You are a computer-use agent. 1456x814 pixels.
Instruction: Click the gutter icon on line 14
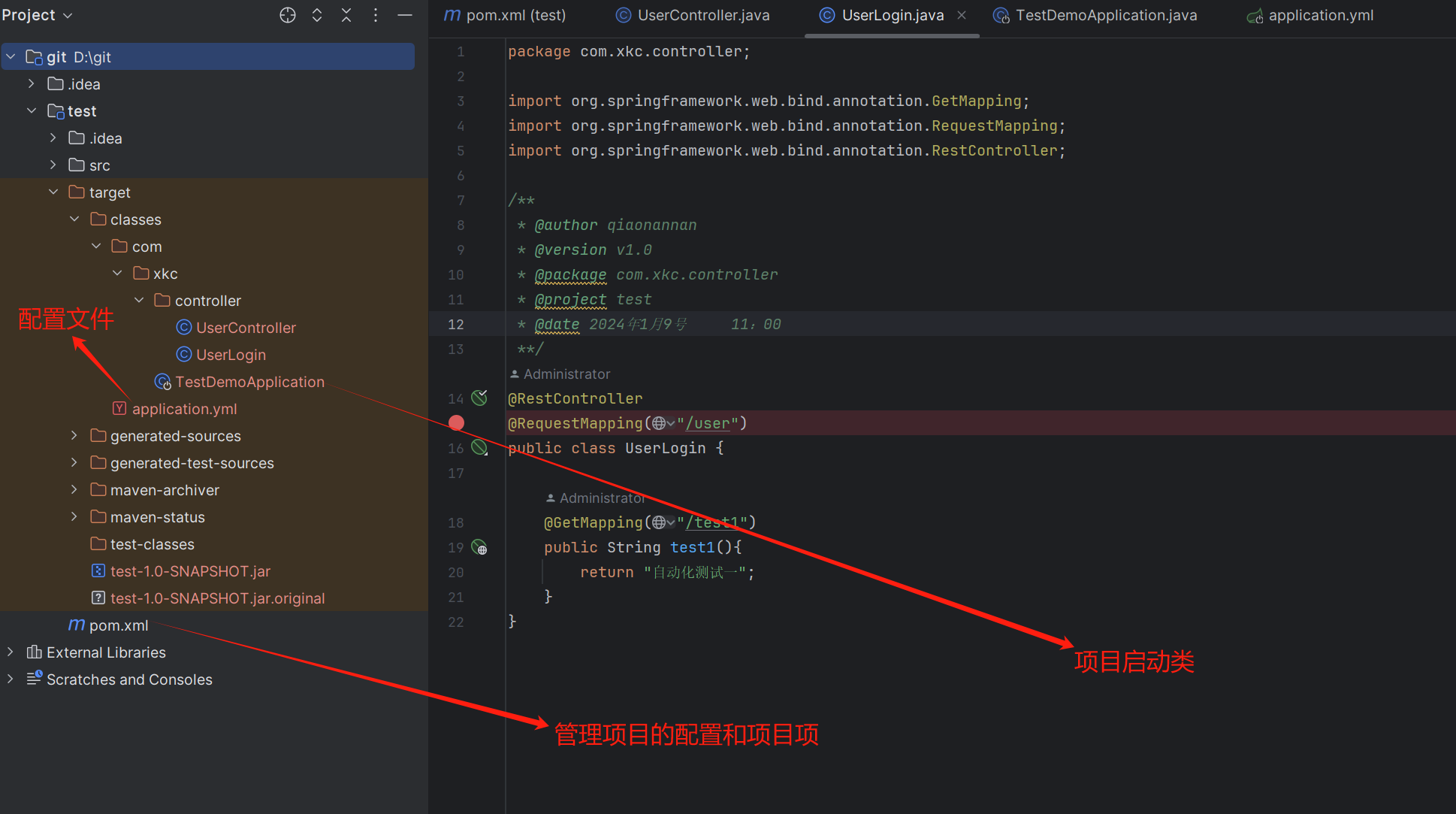[479, 398]
